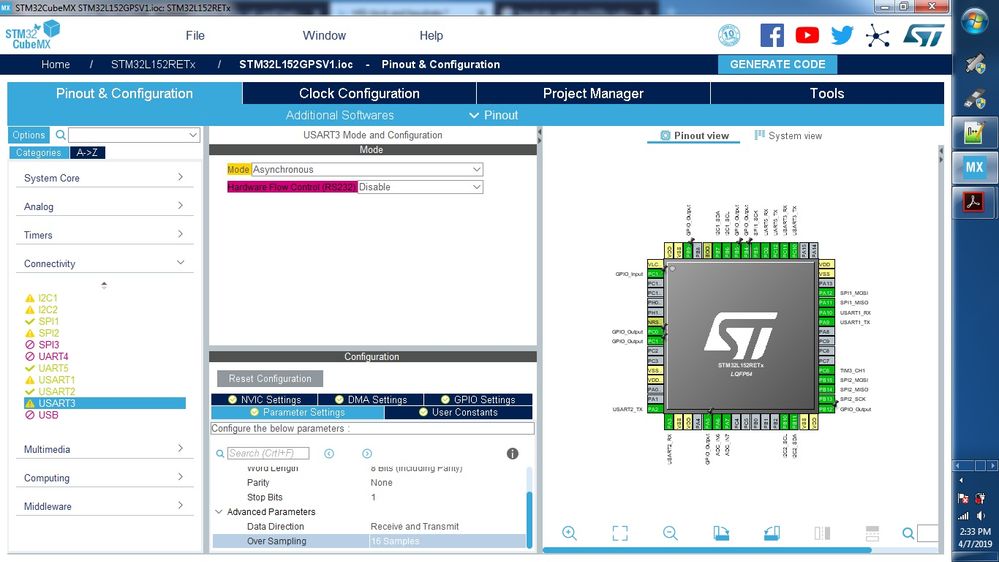Click Reset Configuration button
This screenshot has width=999, height=562.
(270, 378)
